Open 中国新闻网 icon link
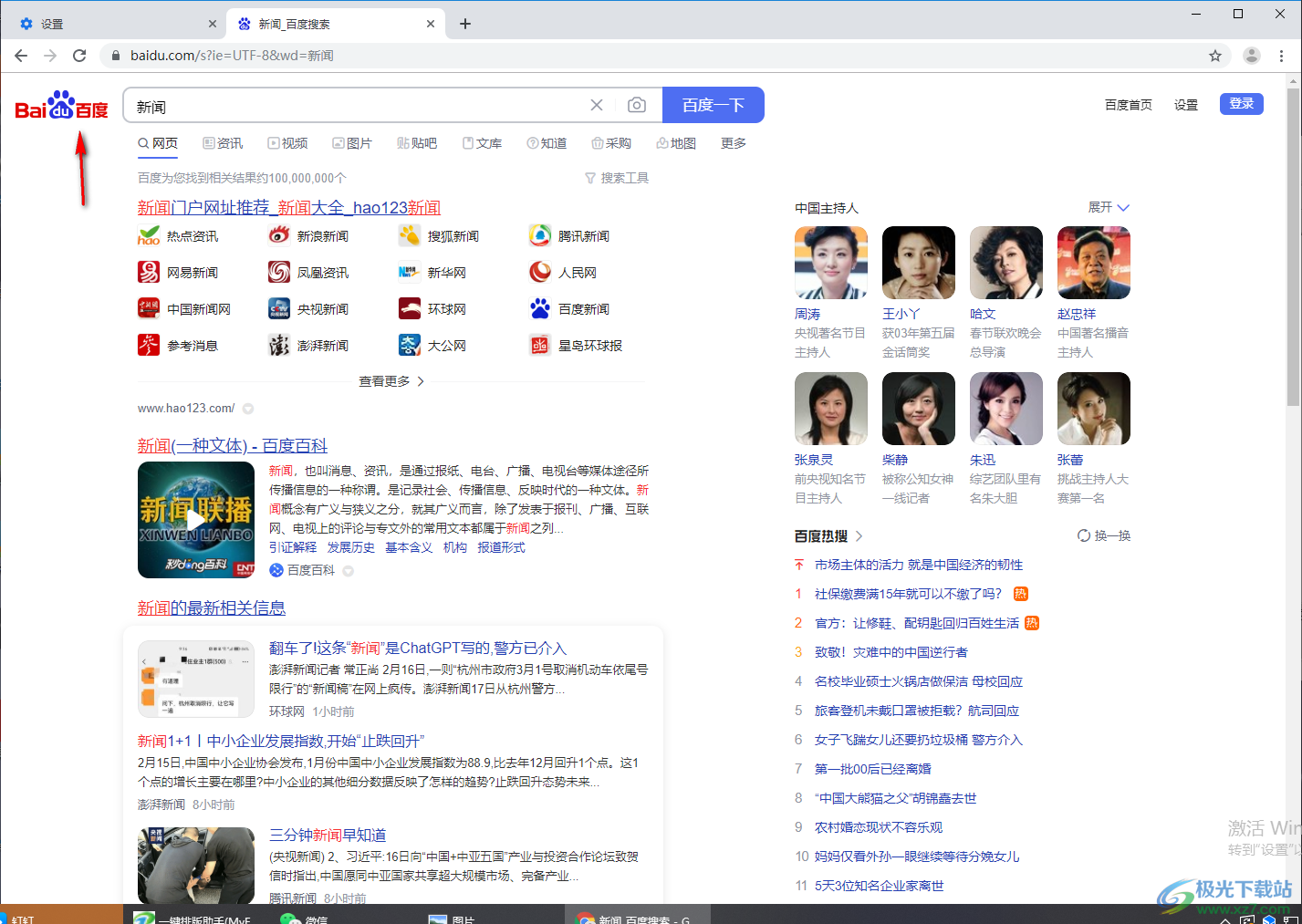The width and height of the screenshot is (1302, 924). click(x=149, y=308)
